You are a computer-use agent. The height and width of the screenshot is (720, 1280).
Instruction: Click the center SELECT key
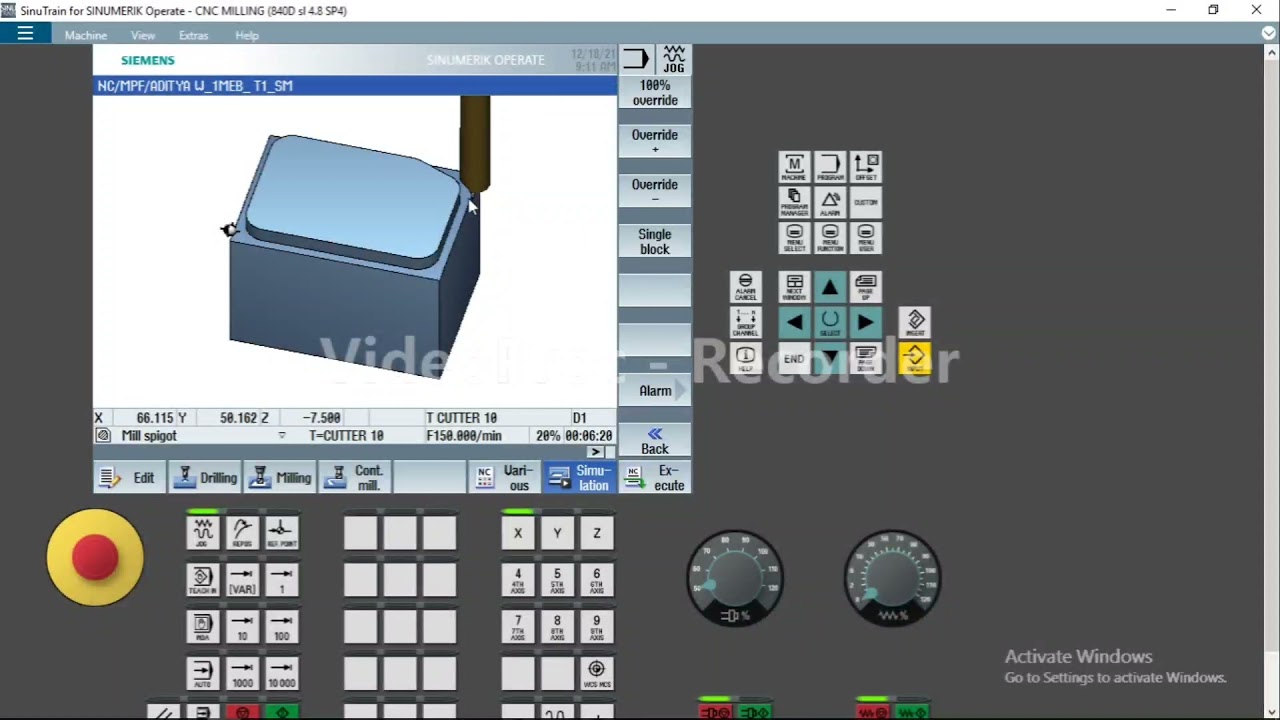tap(830, 322)
